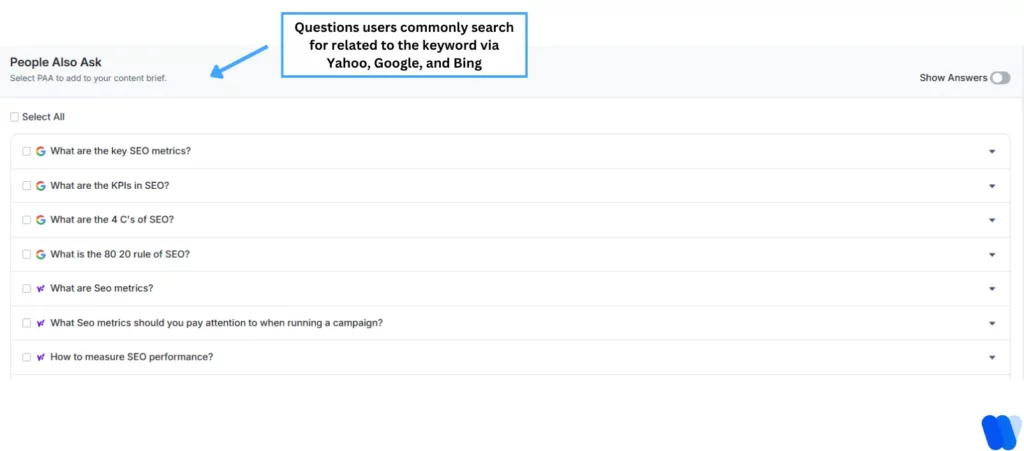Viewport: 1024px width, 451px height.
Task: Check 'What are the KPIs in SEO?' checkbox
Action: [x=27, y=185]
